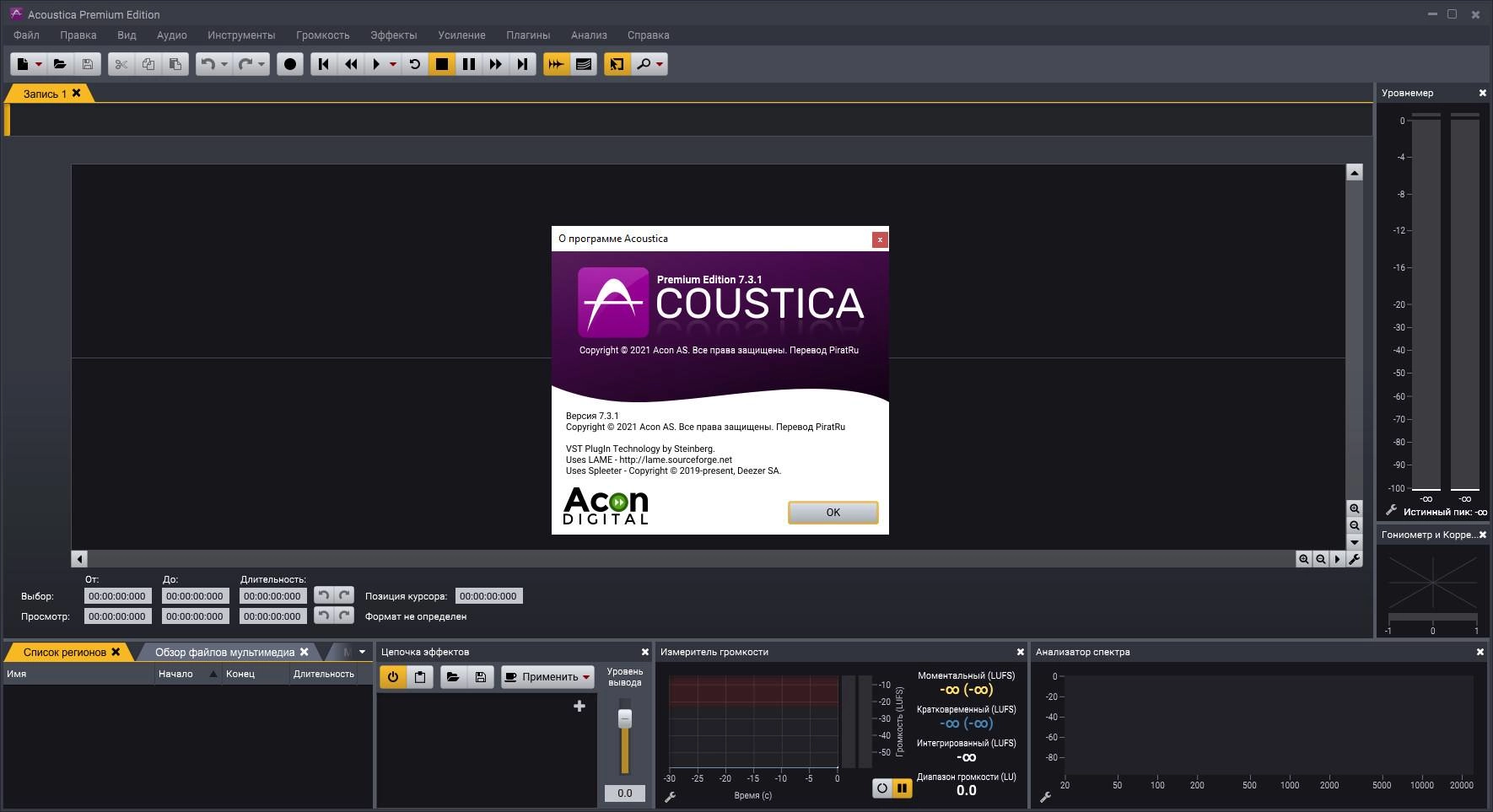This screenshot has width=1493, height=812.
Task: Toggle the waveform view icon
Action: pos(557,64)
